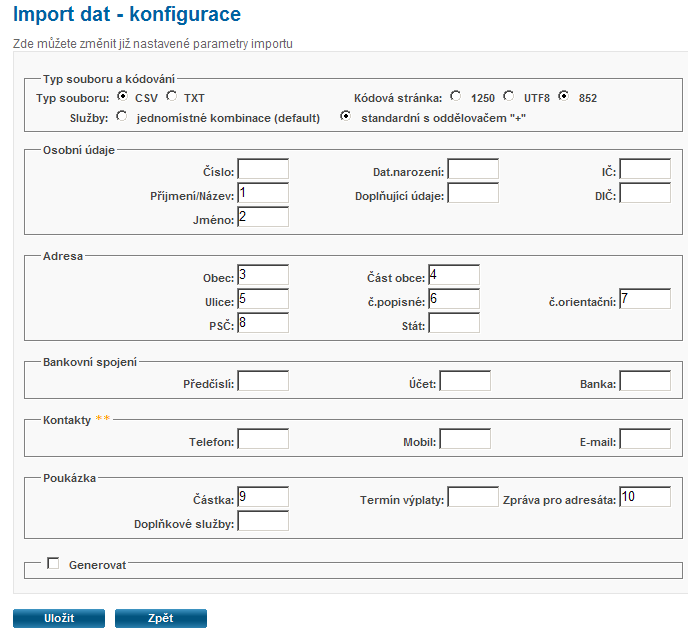Focus the Účet bank account field

click(x=465, y=381)
